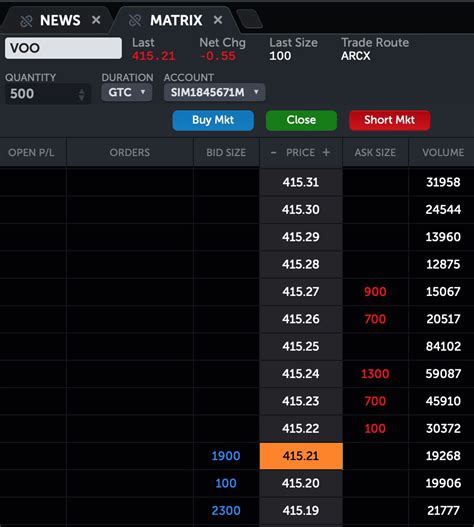Screen dimensions: 474x527
Task: Click the 1300 ask size at 415.24
Action: [x=375, y=374]
